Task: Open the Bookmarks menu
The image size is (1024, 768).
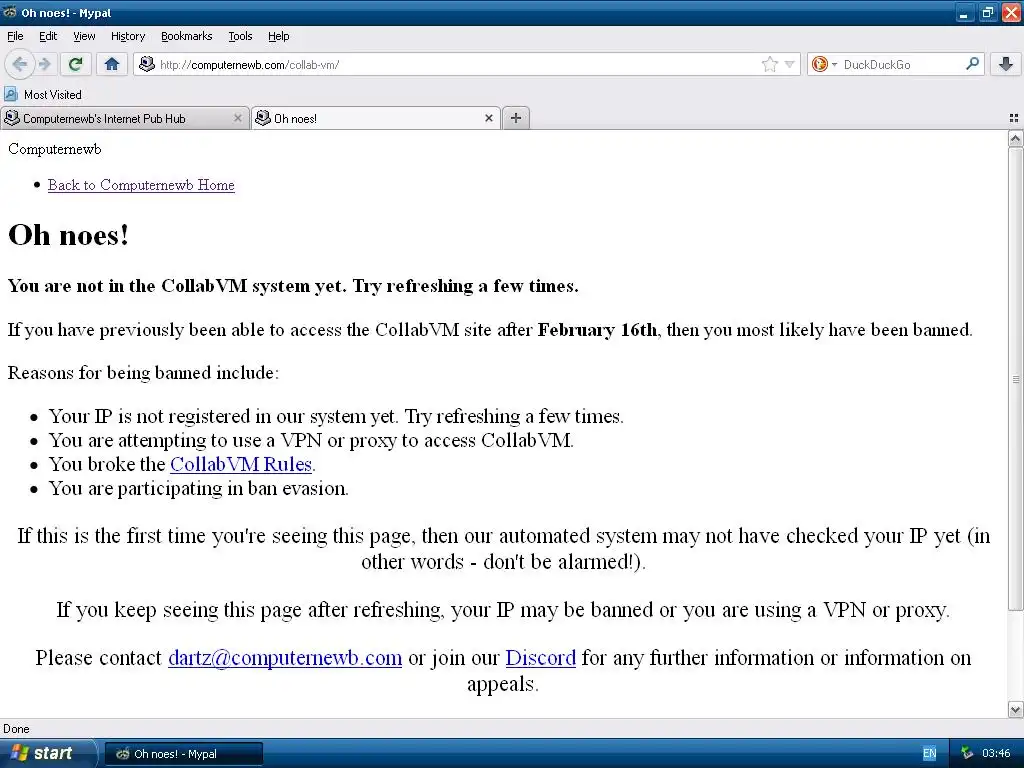Action: pyautogui.click(x=186, y=36)
